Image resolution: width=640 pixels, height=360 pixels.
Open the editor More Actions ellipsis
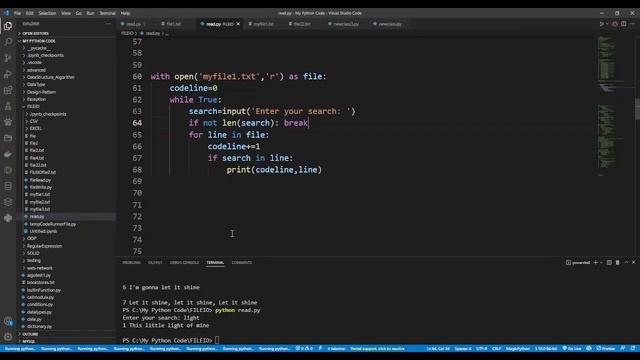[632, 24]
